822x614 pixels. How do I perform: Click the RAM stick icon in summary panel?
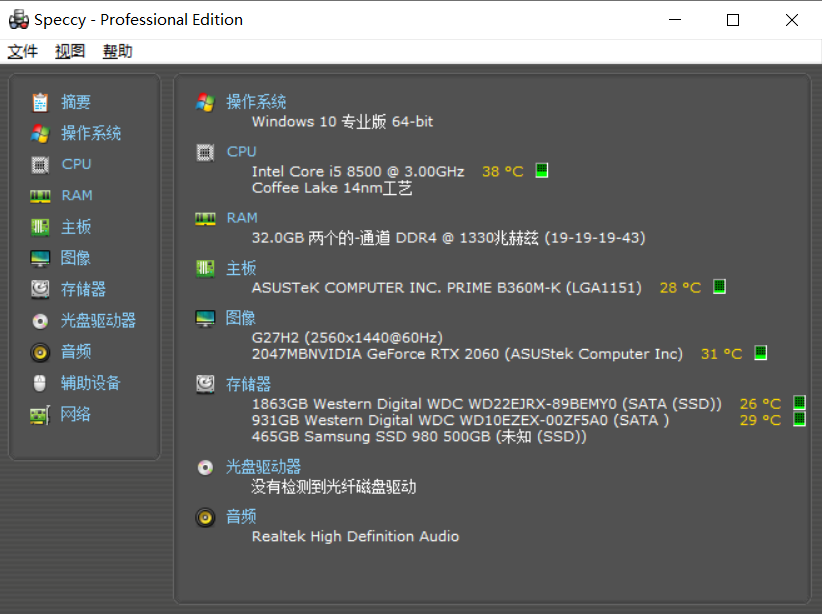(205, 218)
